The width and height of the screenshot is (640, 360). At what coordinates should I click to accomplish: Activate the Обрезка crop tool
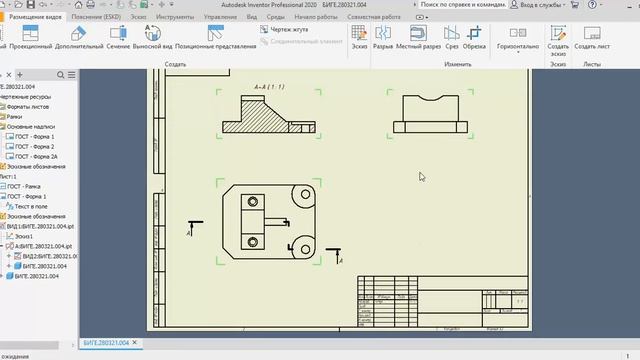[474, 37]
